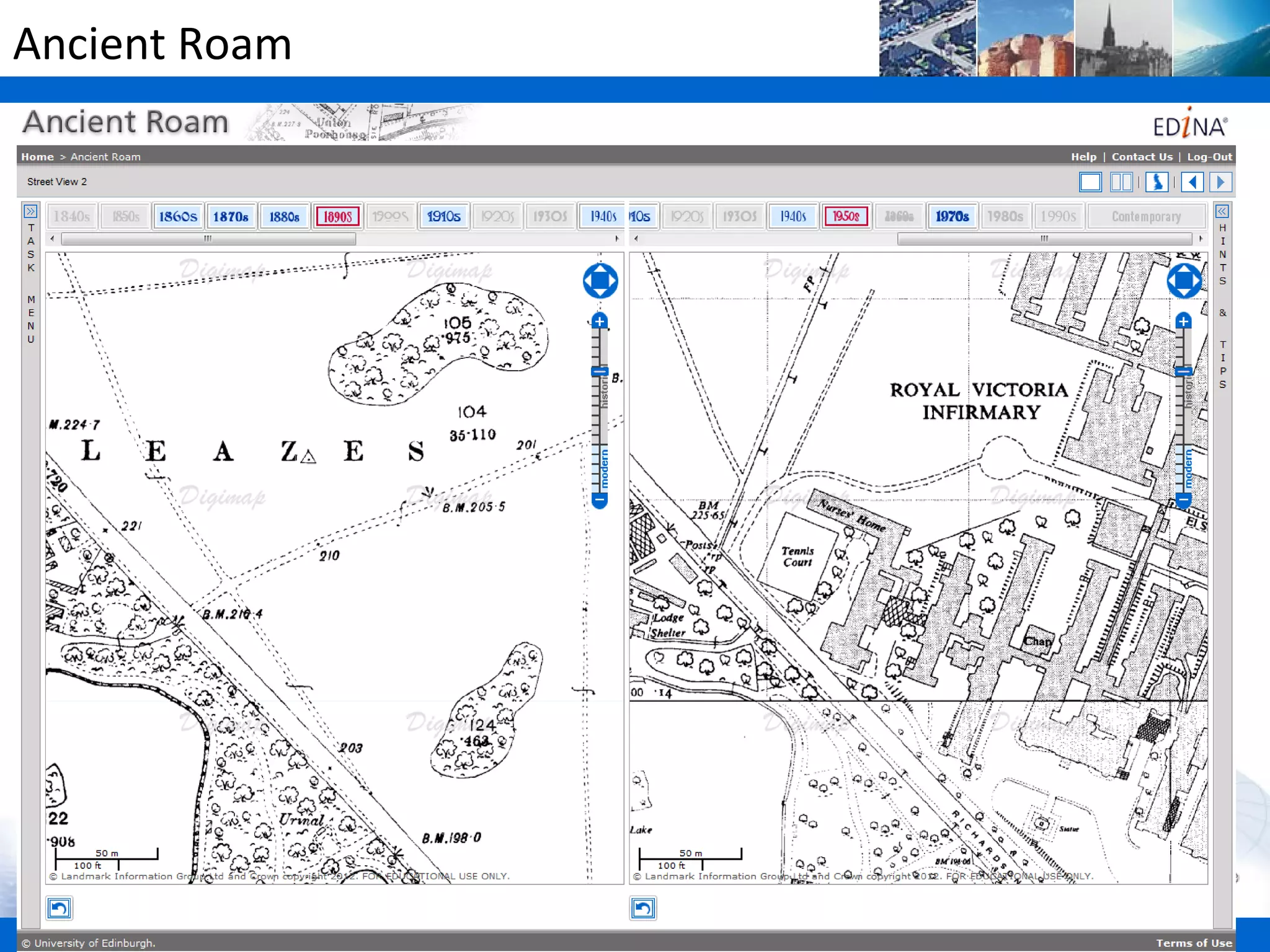Select the 1890s decade on left map
The image size is (1270, 952).
pyautogui.click(x=337, y=216)
